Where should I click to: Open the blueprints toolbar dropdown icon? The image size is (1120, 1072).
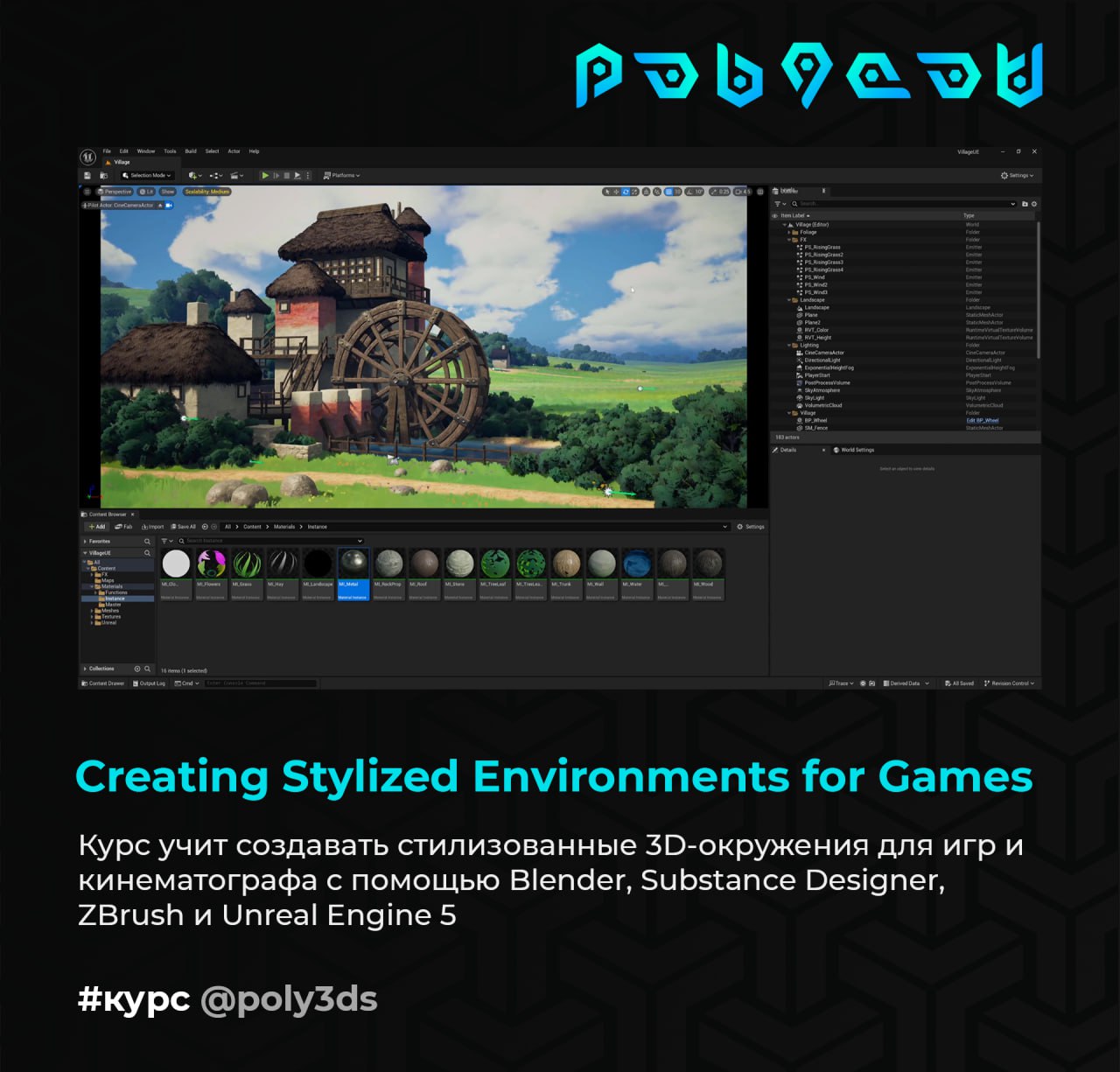[x=216, y=175]
